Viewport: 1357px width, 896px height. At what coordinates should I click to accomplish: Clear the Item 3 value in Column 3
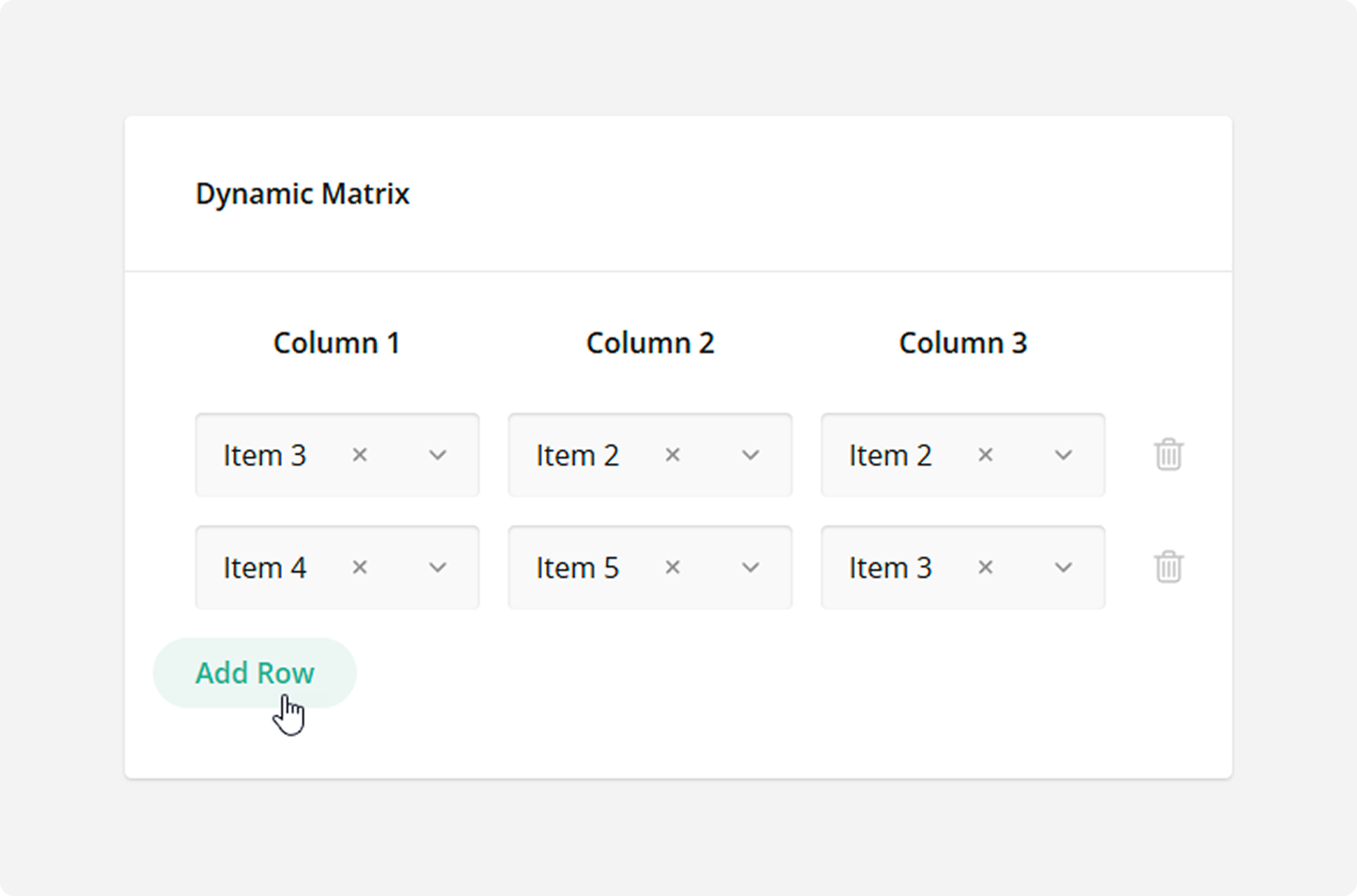(985, 567)
